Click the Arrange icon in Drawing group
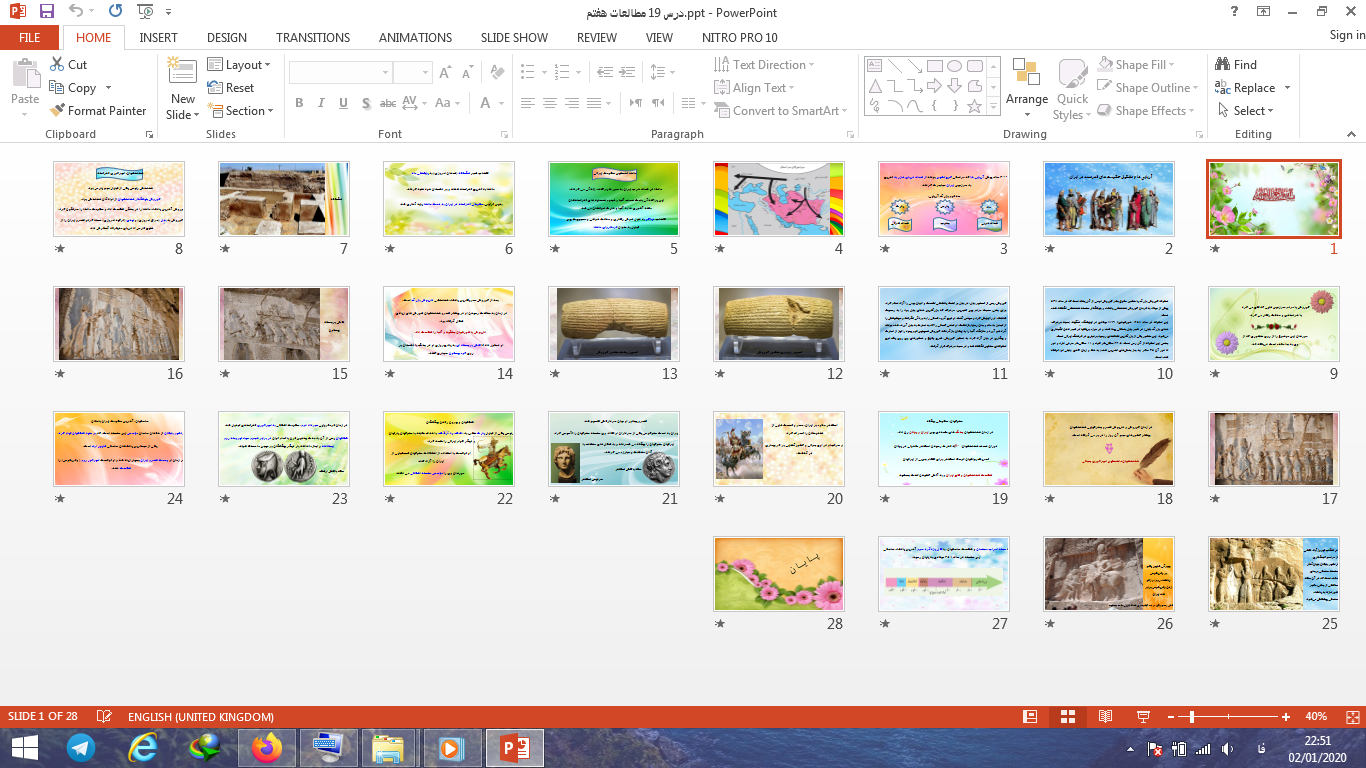1366x768 pixels. [1027, 82]
